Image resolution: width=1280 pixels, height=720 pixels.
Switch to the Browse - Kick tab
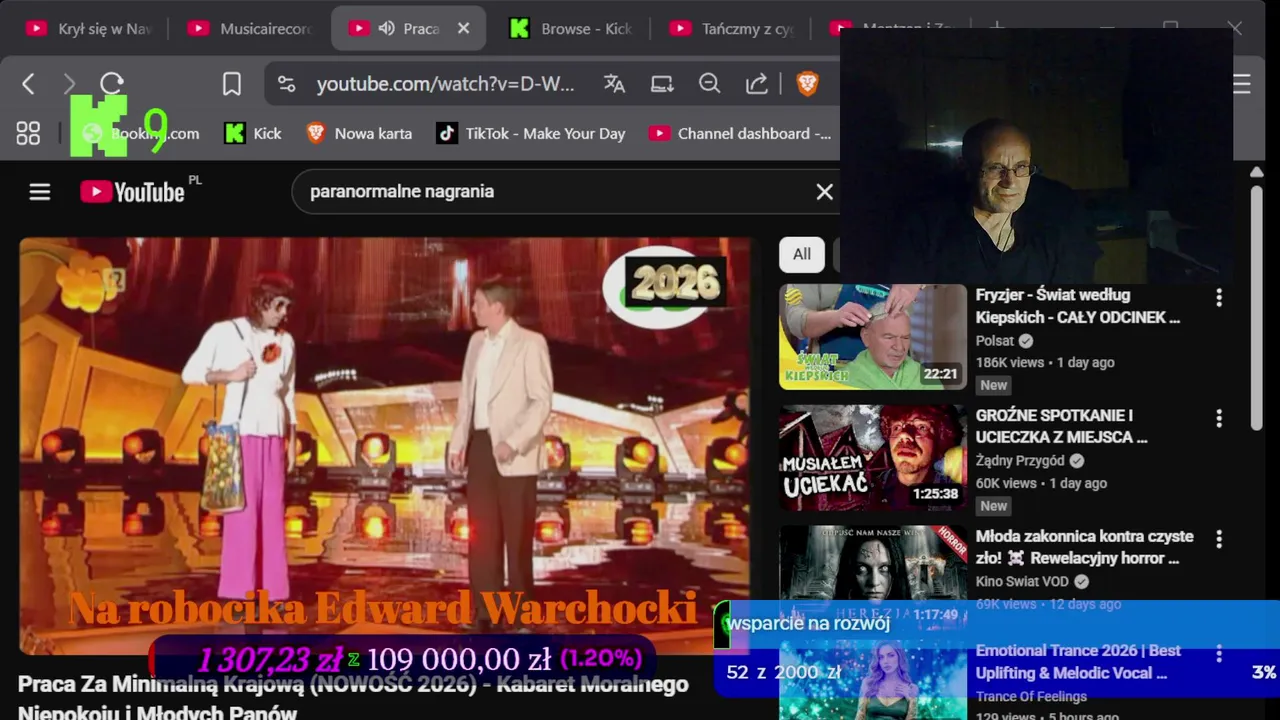(570, 28)
